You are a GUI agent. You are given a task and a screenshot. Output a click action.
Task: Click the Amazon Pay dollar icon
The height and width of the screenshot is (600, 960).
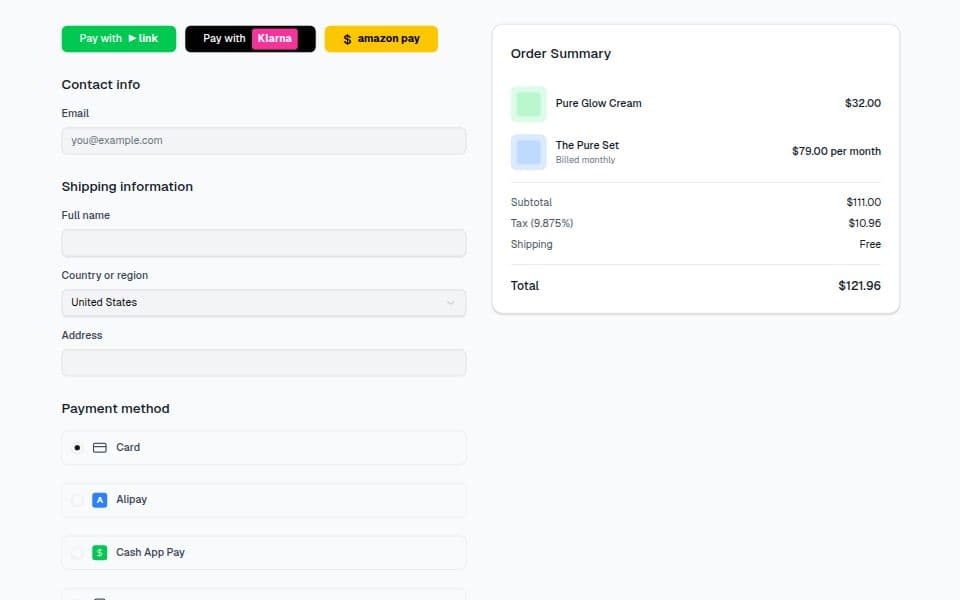346,38
